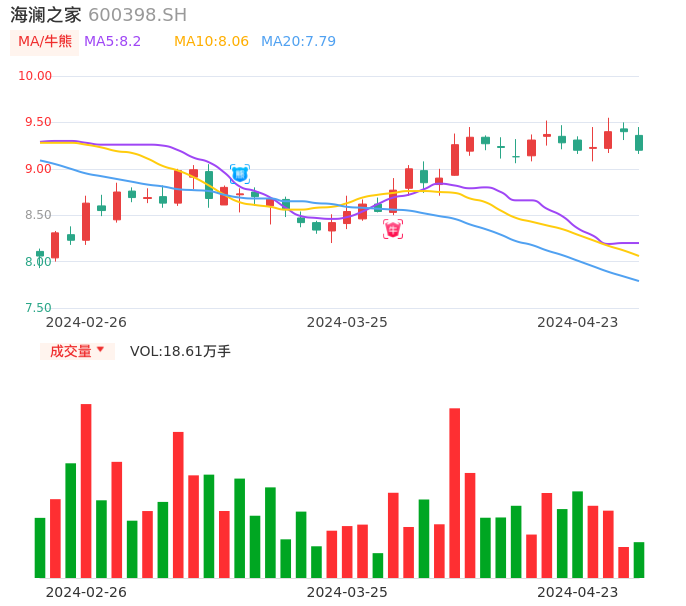Viewport: 686px width, 606px height.
Task: Click 2024-02-26 date under the price chart
Action: tap(86, 322)
